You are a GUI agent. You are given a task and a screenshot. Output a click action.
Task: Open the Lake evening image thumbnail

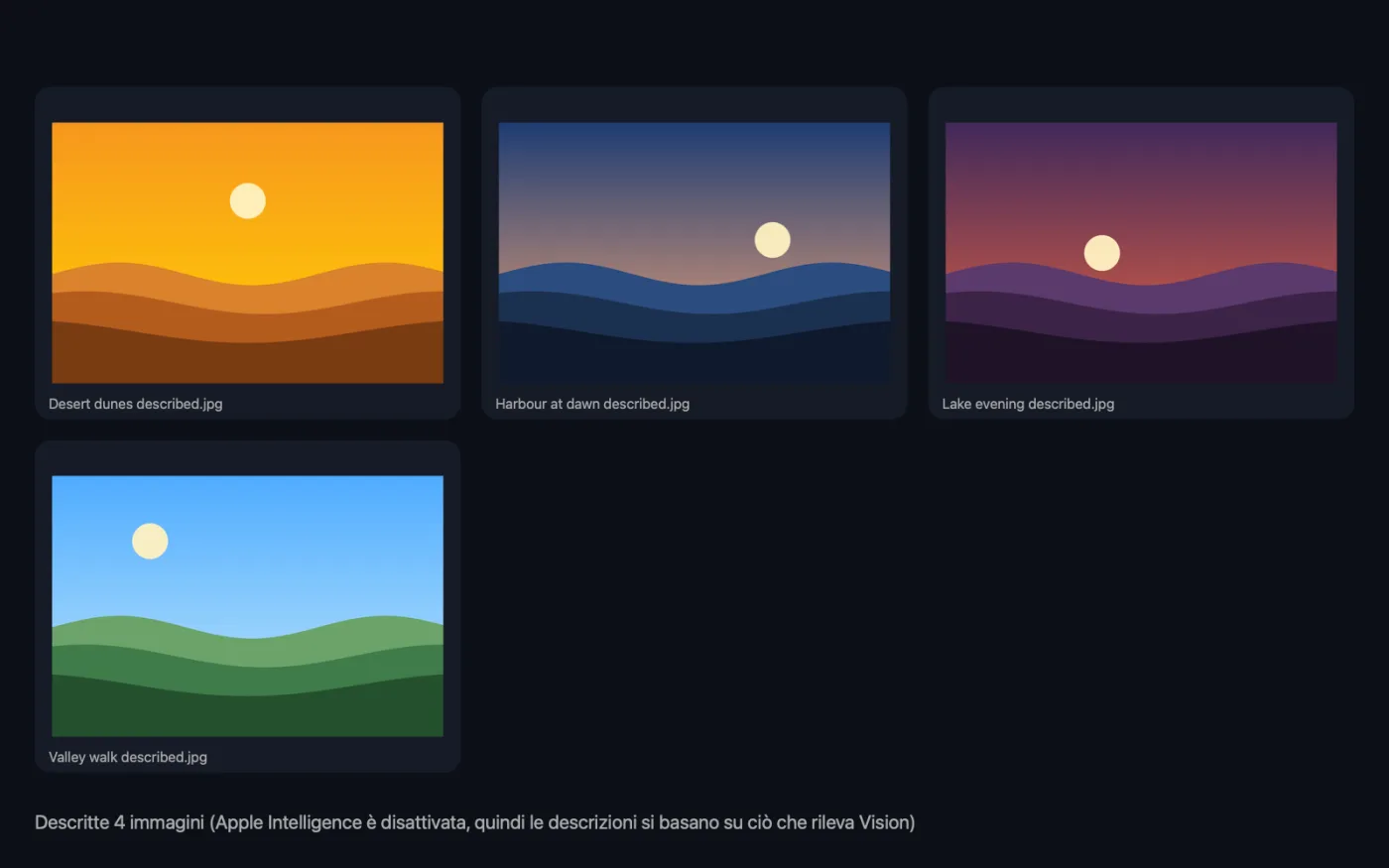[1141, 253]
